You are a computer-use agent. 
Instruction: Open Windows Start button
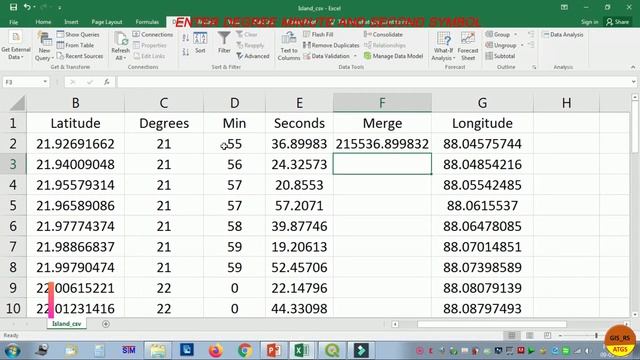tap(12, 351)
